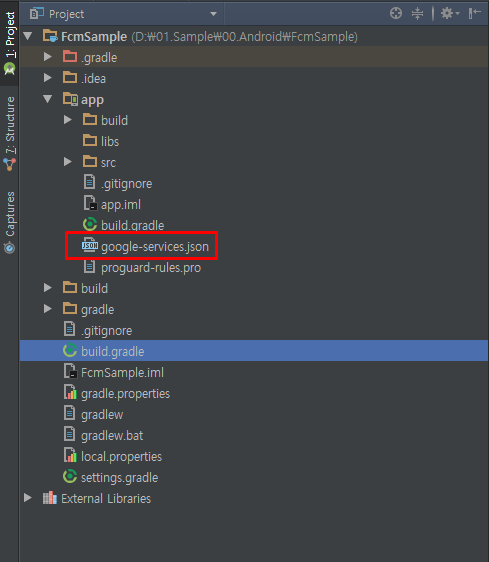Screen dimensions: 489x562
Task: Click the proguard-rules.pro file icon
Action: click(x=89, y=266)
